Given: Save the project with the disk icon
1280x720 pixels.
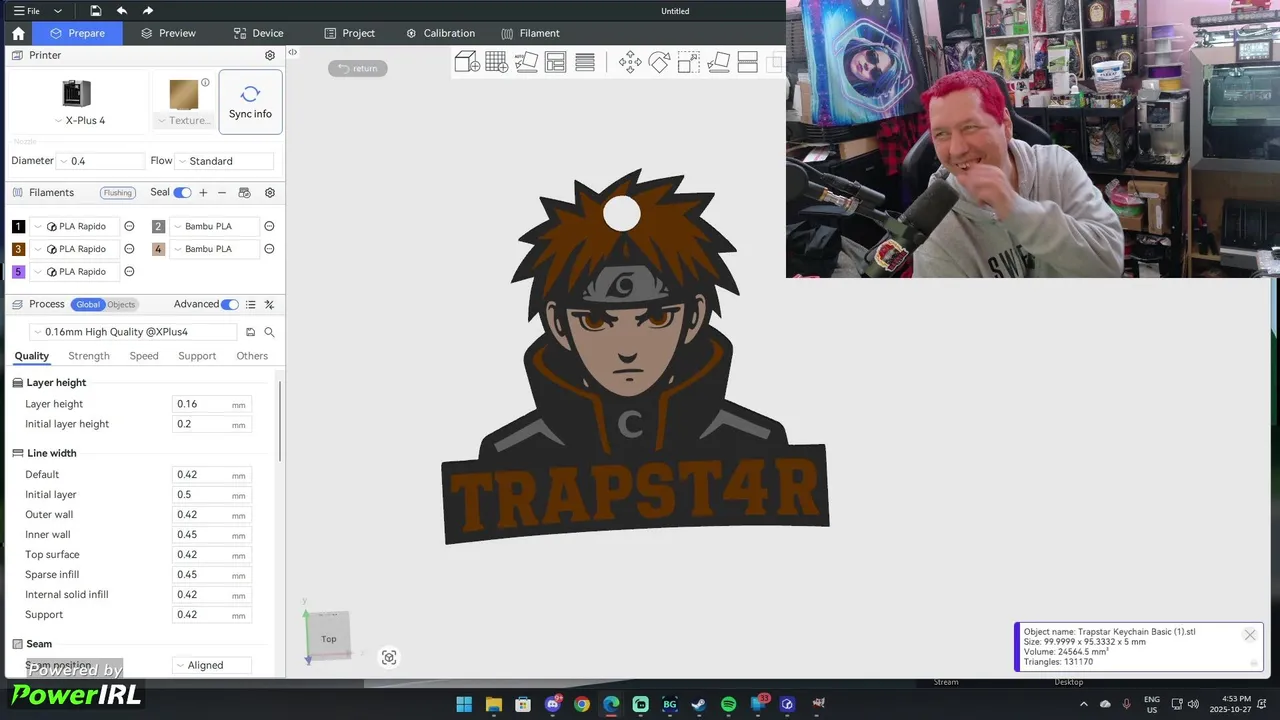Looking at the screenshot, I should click(x=95, y=11).
